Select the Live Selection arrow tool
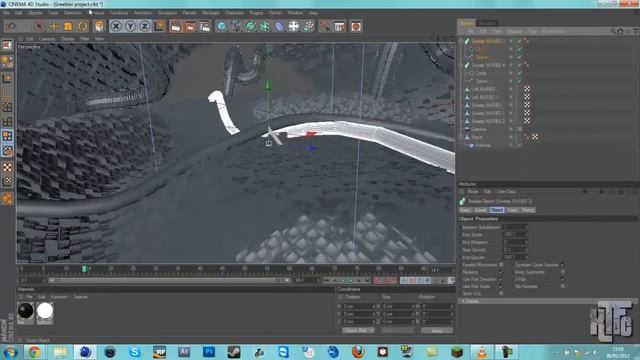Viewport: 640px width, 360px height. [x=38, y=27]
